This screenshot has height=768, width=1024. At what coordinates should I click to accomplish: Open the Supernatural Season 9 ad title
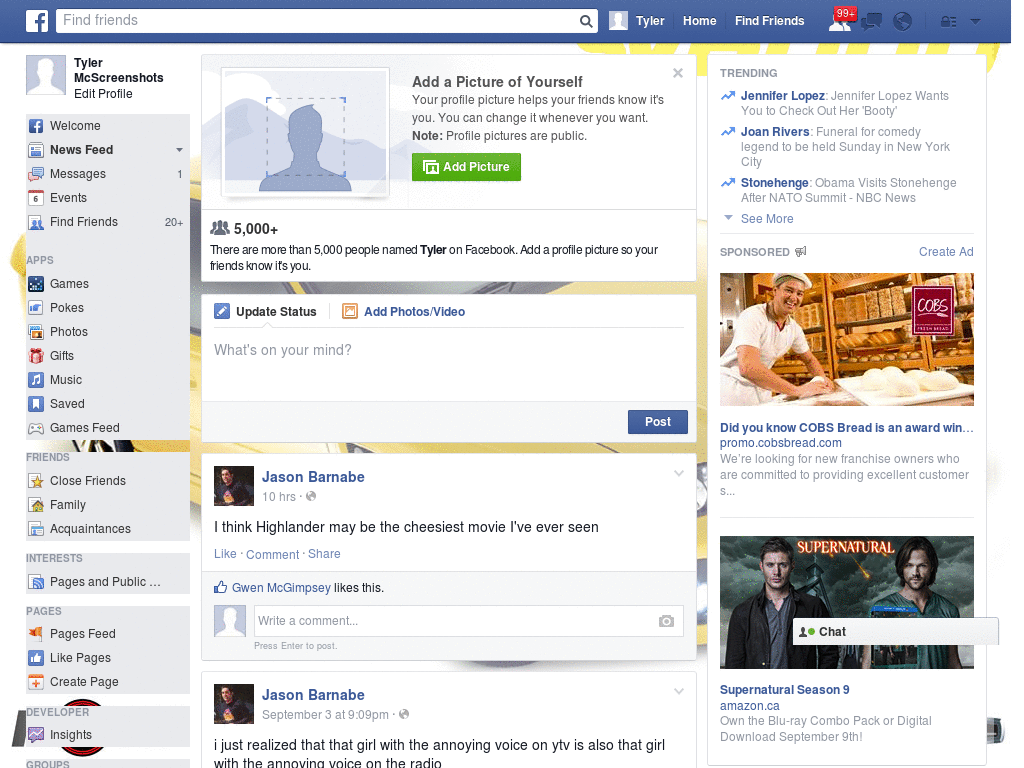coord(784,690)
